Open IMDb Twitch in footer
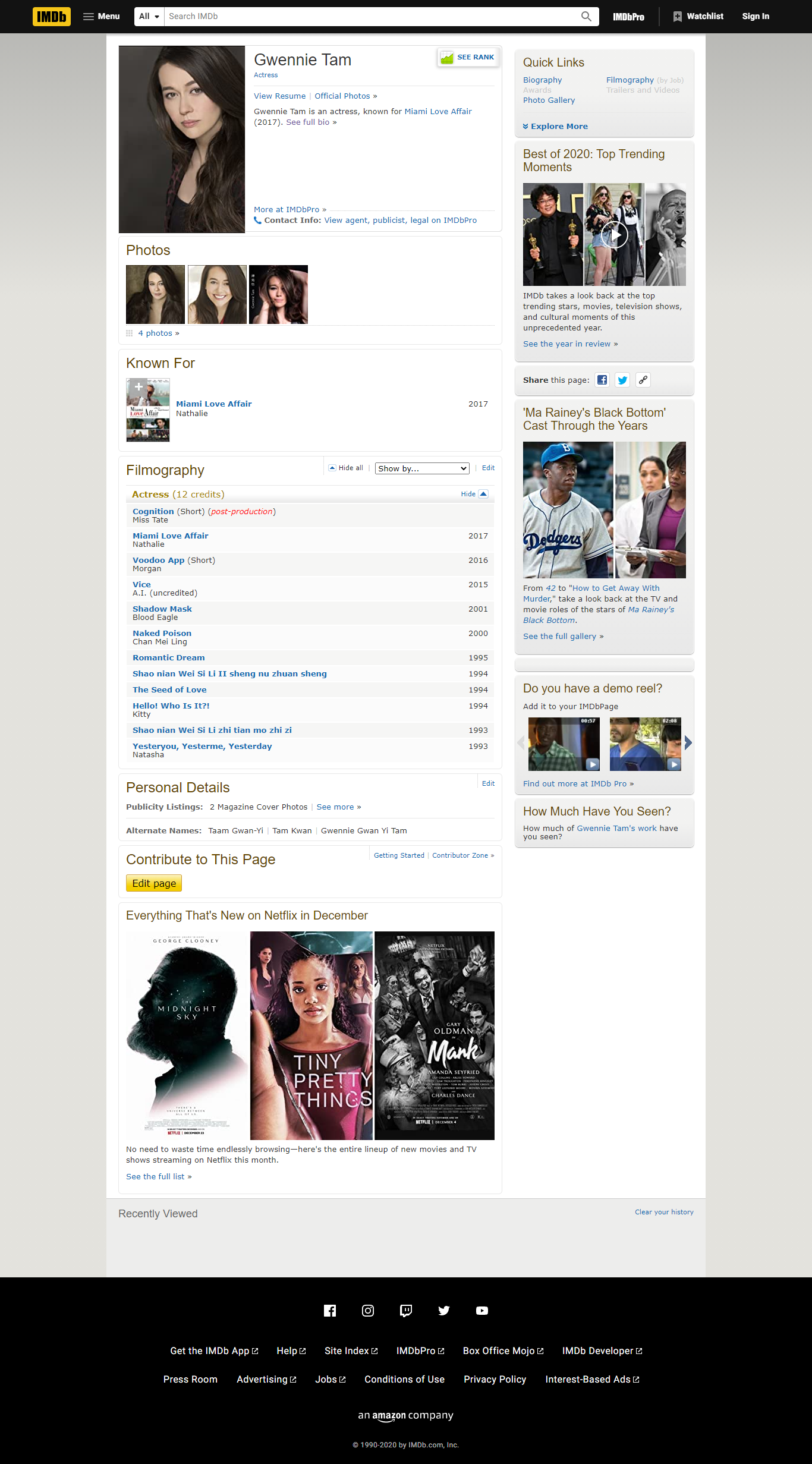The image size is (812, 1464). (406, 1311)
